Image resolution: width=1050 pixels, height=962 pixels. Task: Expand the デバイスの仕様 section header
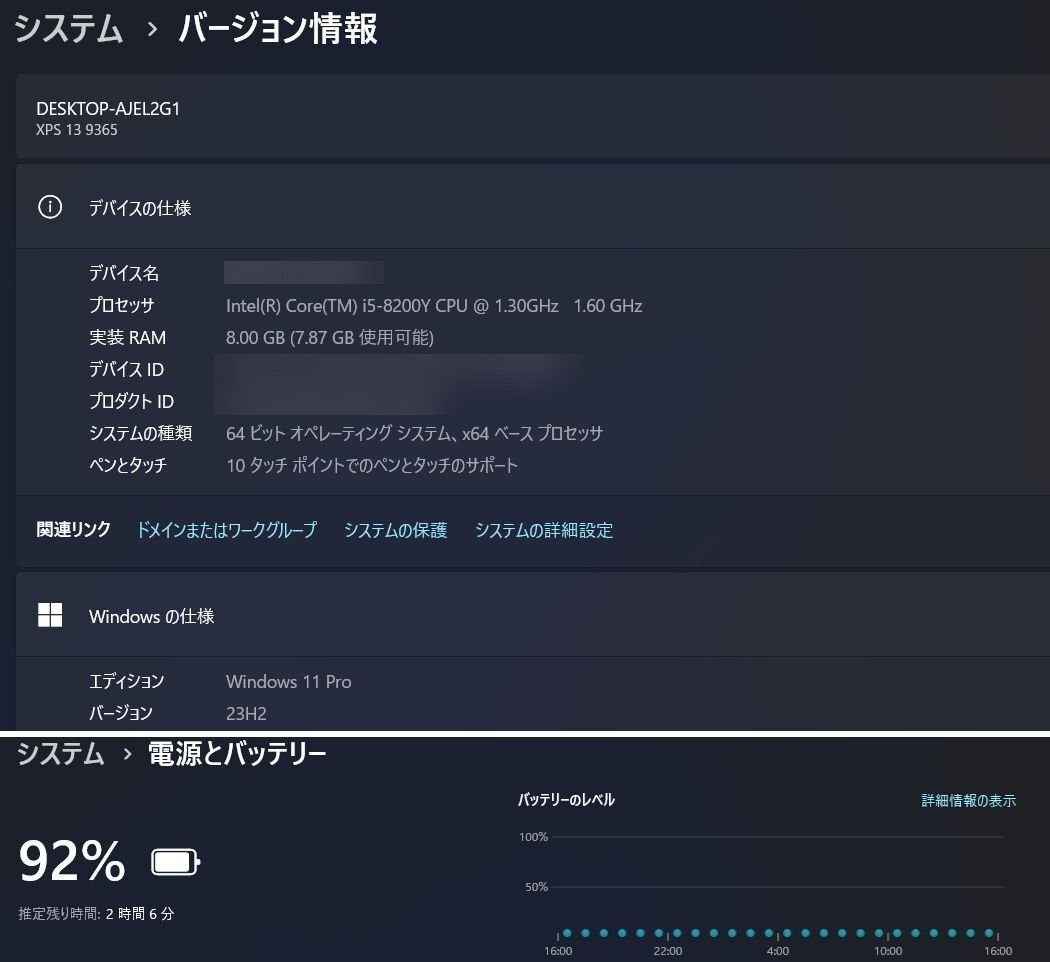533,207
